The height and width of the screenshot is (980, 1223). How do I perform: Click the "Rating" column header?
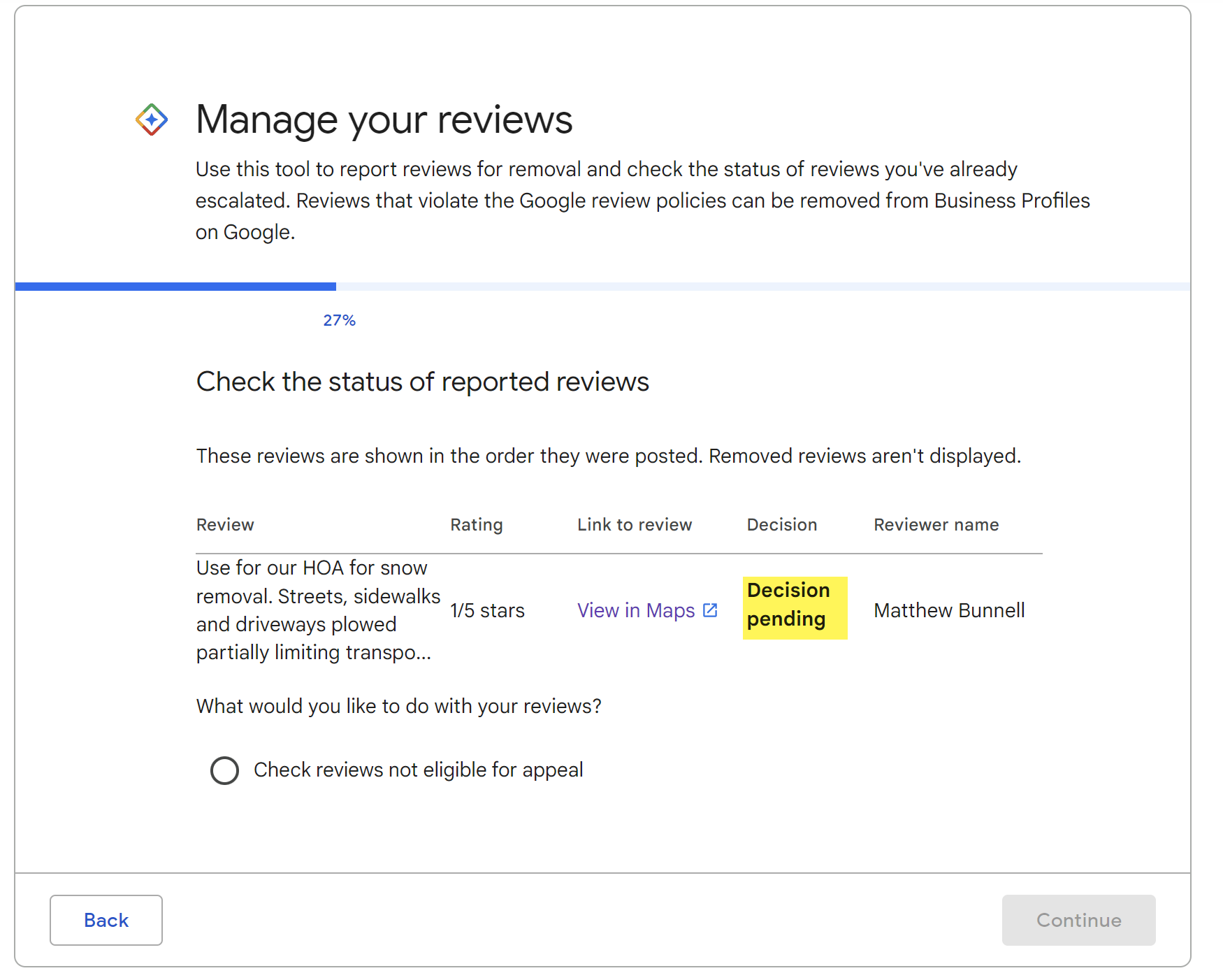476,524
